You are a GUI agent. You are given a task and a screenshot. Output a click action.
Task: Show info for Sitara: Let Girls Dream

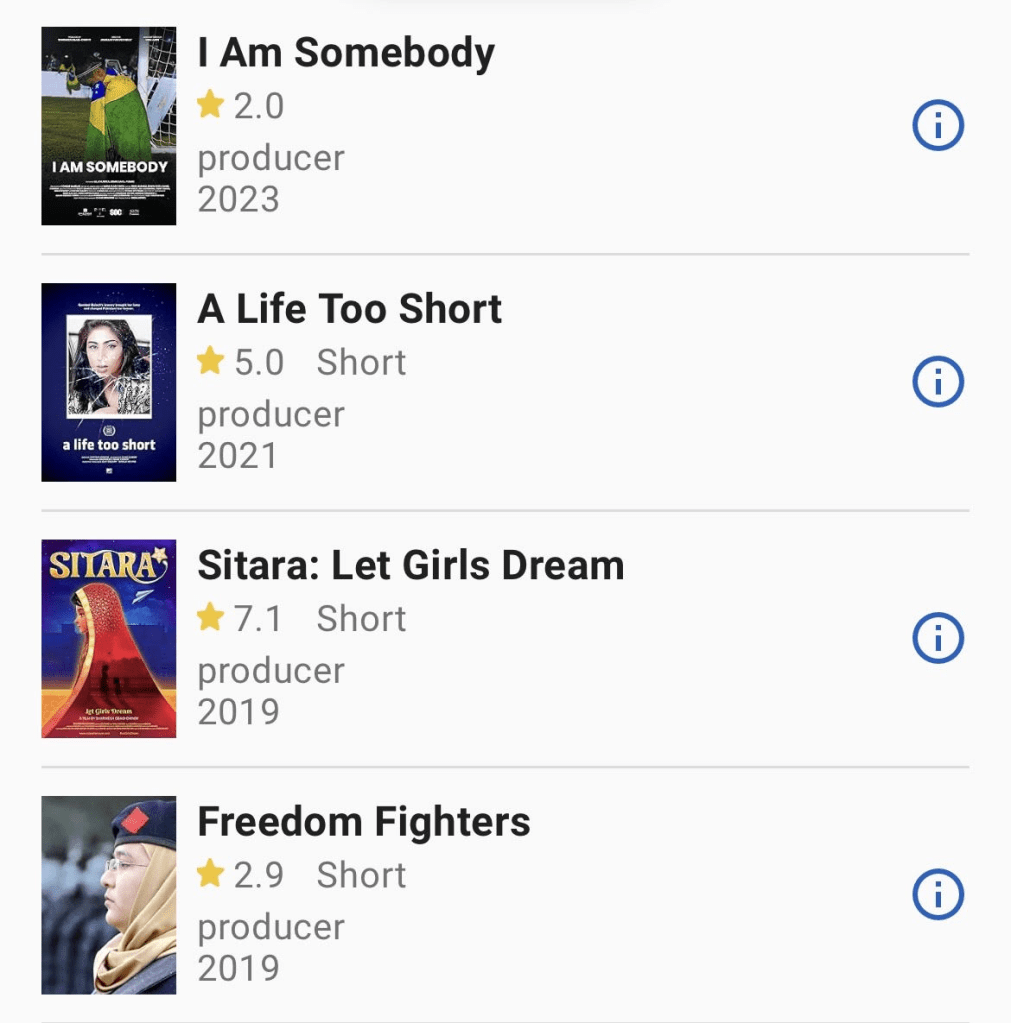pyautogui.click(x=938, y=638)
